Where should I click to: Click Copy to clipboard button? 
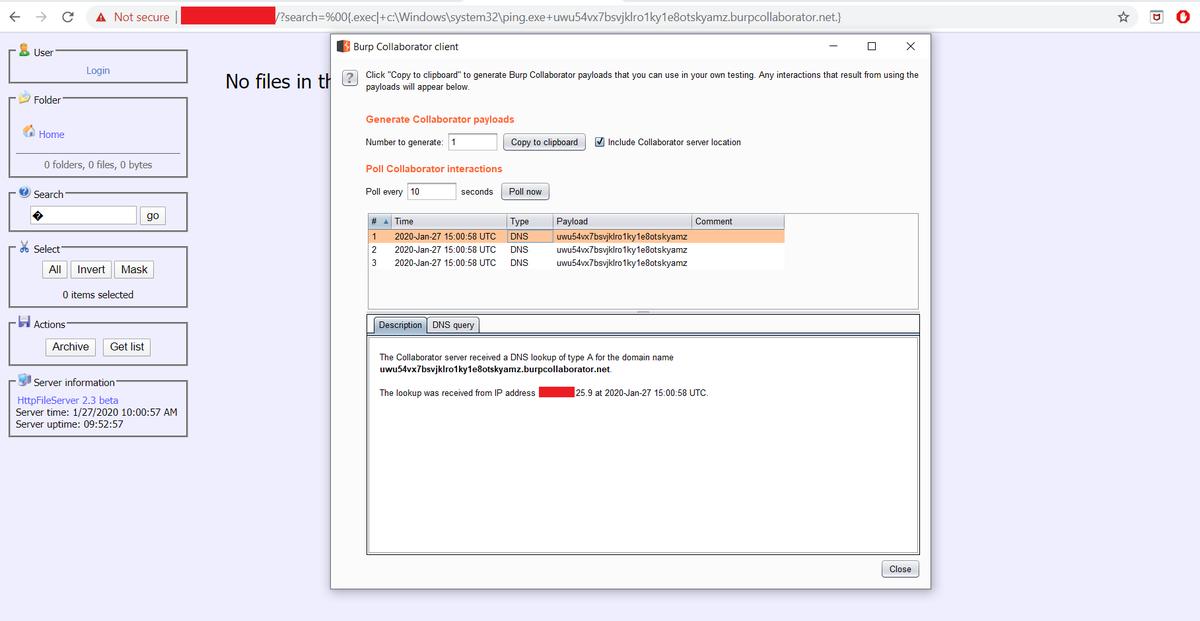pyautogui.click(x=544, y=142)
